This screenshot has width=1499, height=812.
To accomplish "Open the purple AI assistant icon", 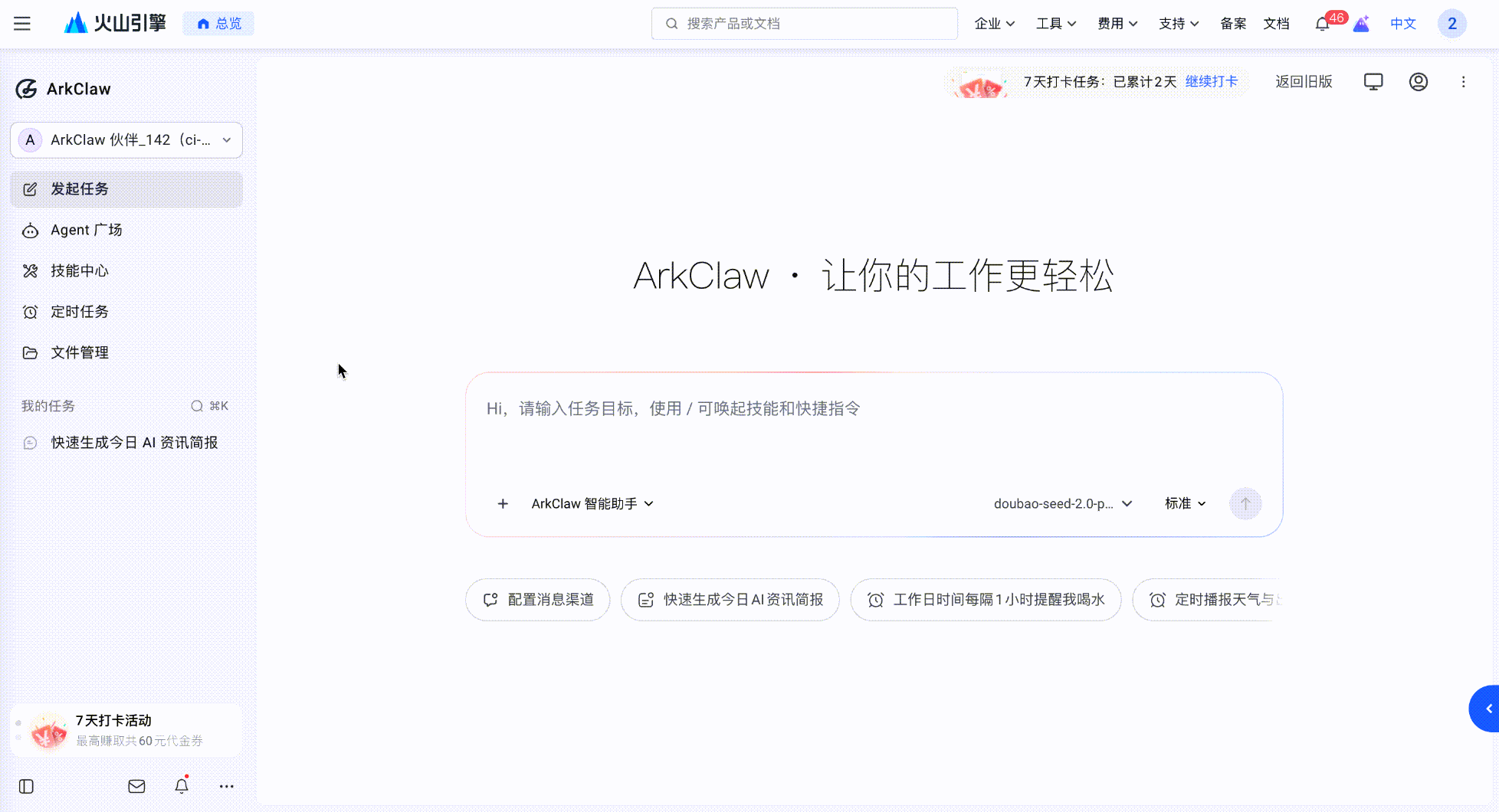I will tap(1361, 24).
